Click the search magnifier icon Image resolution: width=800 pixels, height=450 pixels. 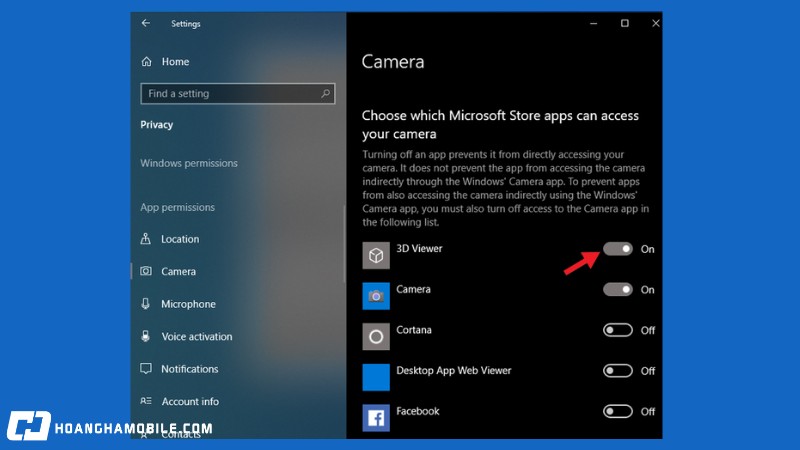click(326, 93)
